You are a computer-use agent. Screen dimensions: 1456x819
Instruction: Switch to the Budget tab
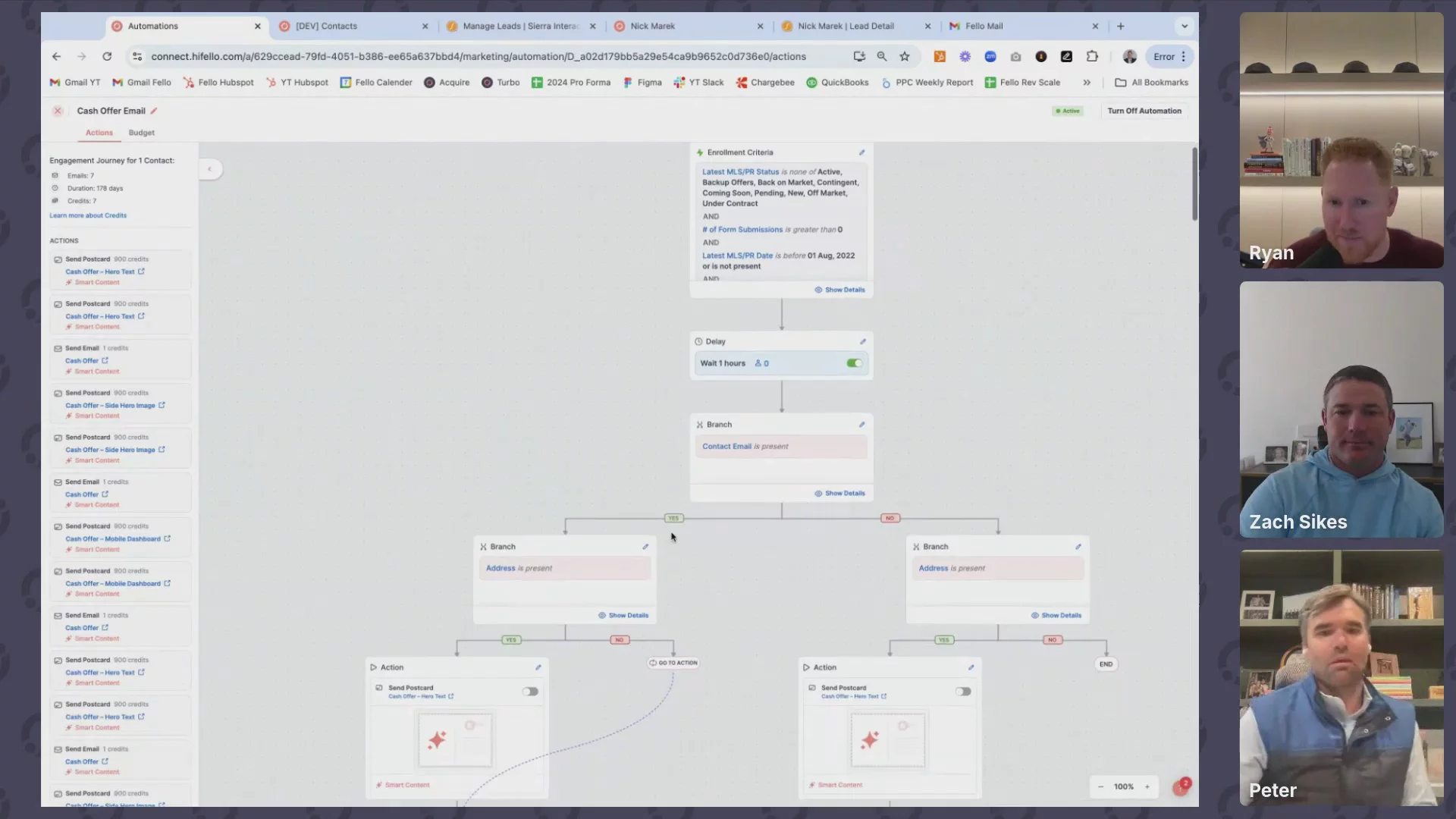coord(142,133)
